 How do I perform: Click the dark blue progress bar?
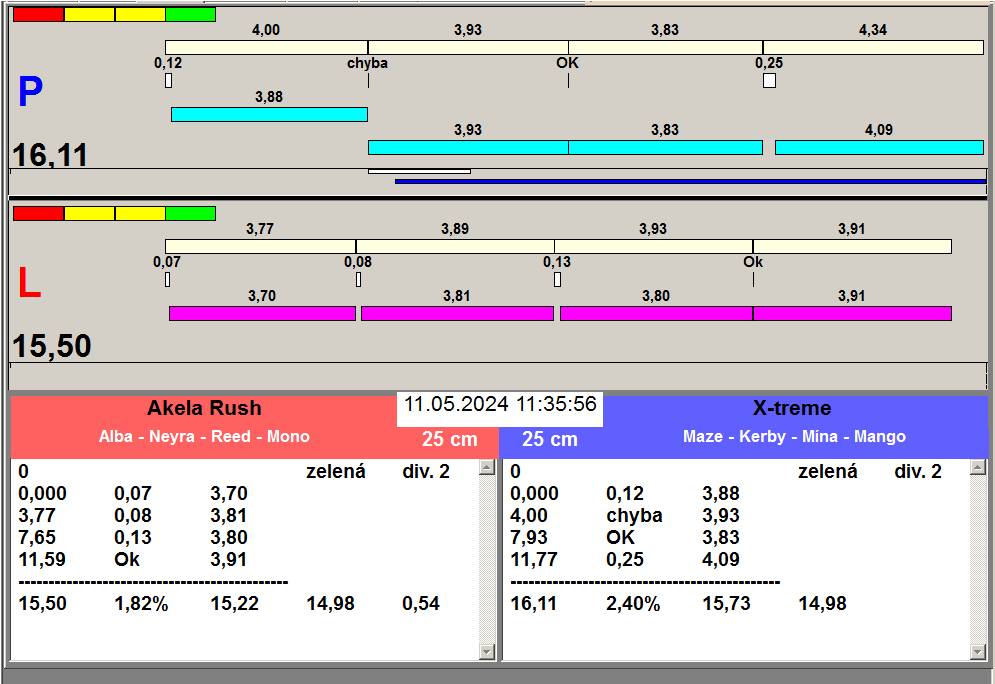[x=690, y=181]
